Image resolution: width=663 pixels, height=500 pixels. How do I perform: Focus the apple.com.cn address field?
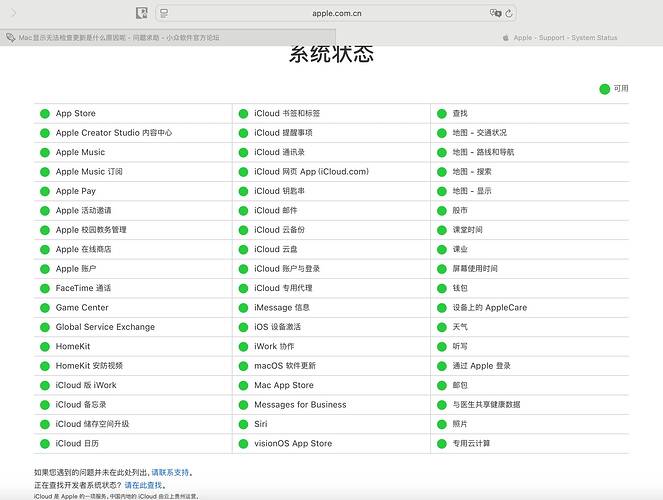(x=336, y=13)
